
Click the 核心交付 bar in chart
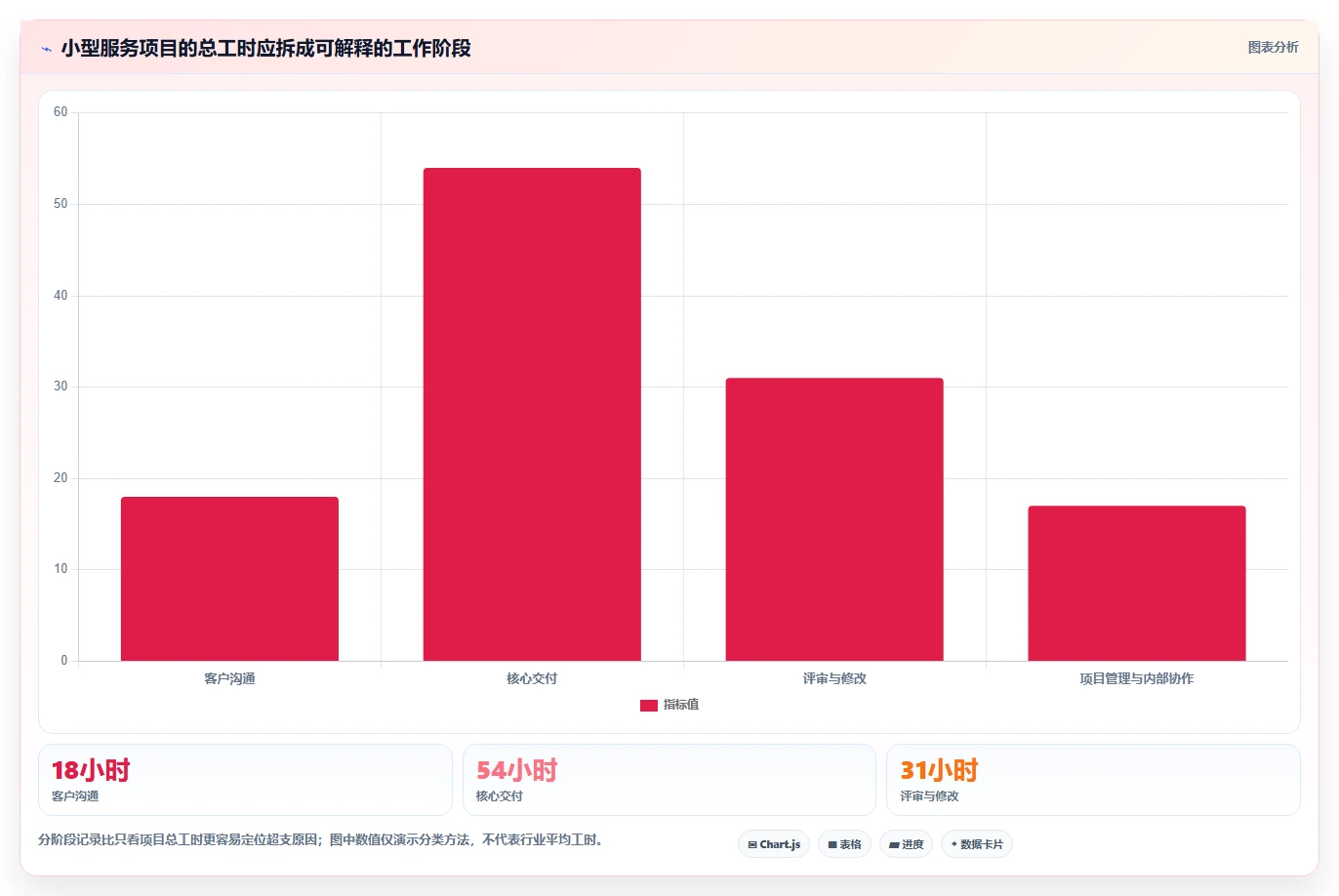pyautogui.click(x=532, y=414)
